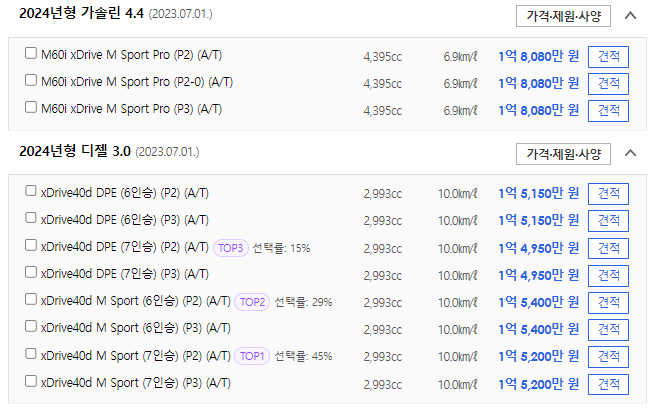Click 6.9km/ℓ in M60i (P3) row

pos(460,111)
